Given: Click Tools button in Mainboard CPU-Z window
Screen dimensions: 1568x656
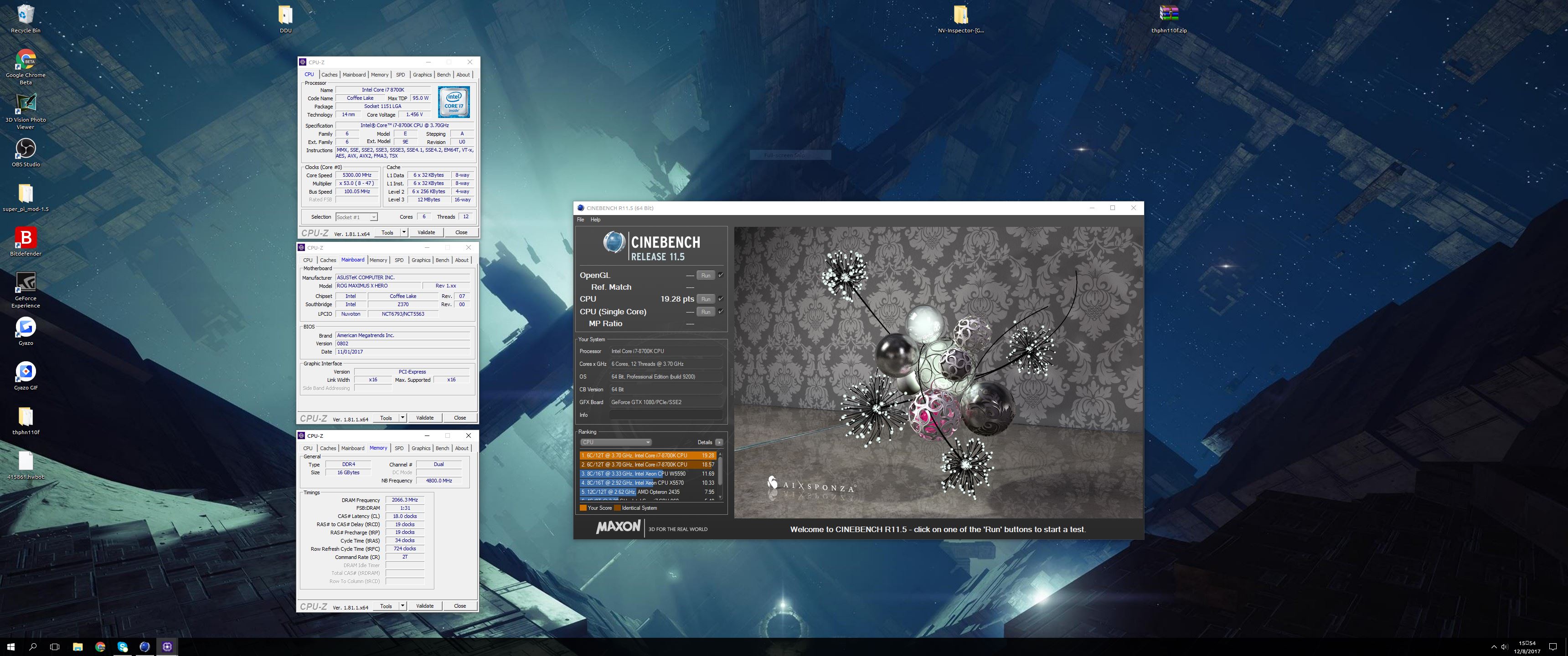Looking at the screenshot, I should [386, 418].
